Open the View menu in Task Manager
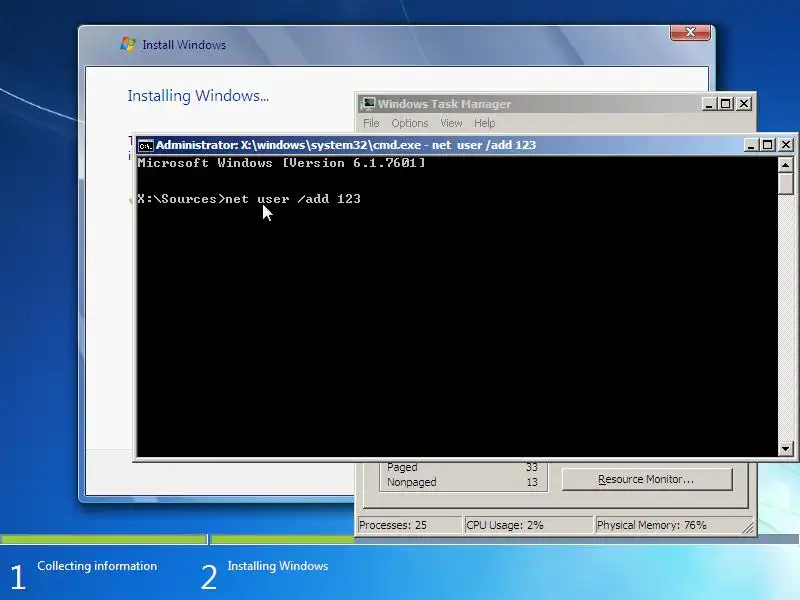Viewport: 800px width, 600px height. (x=451, y=123)
